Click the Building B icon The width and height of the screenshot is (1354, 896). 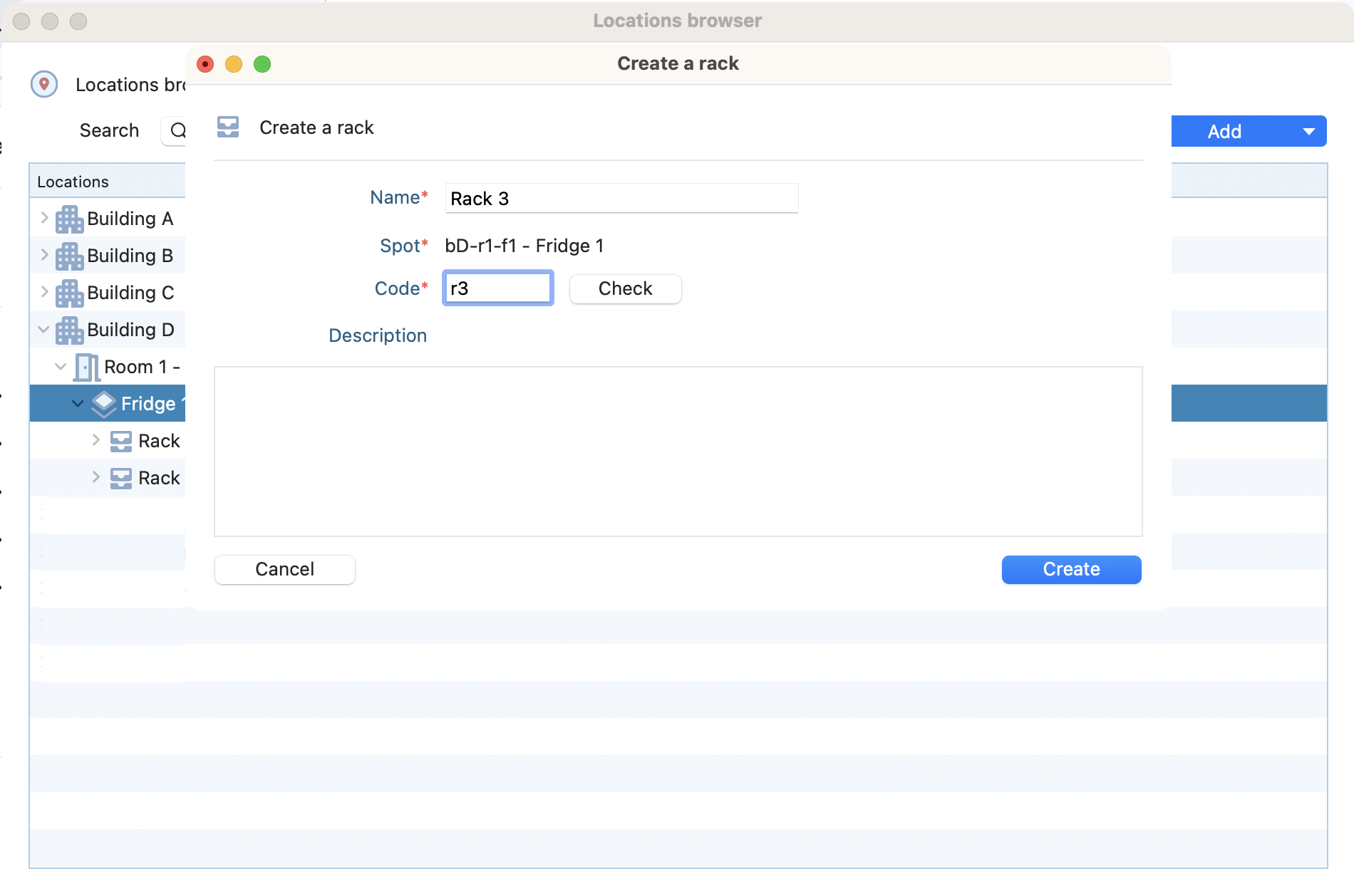pos(69,256)
